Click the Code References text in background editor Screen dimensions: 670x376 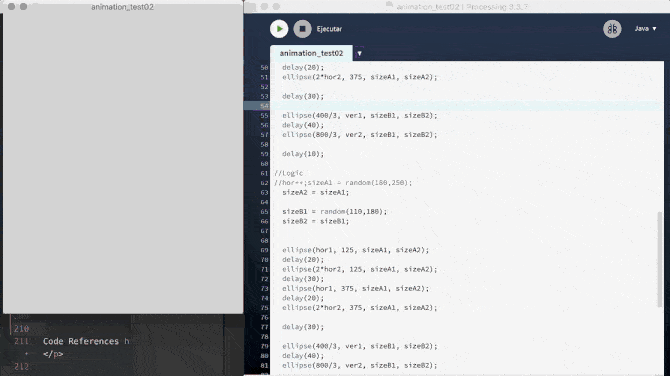[81, 341]
